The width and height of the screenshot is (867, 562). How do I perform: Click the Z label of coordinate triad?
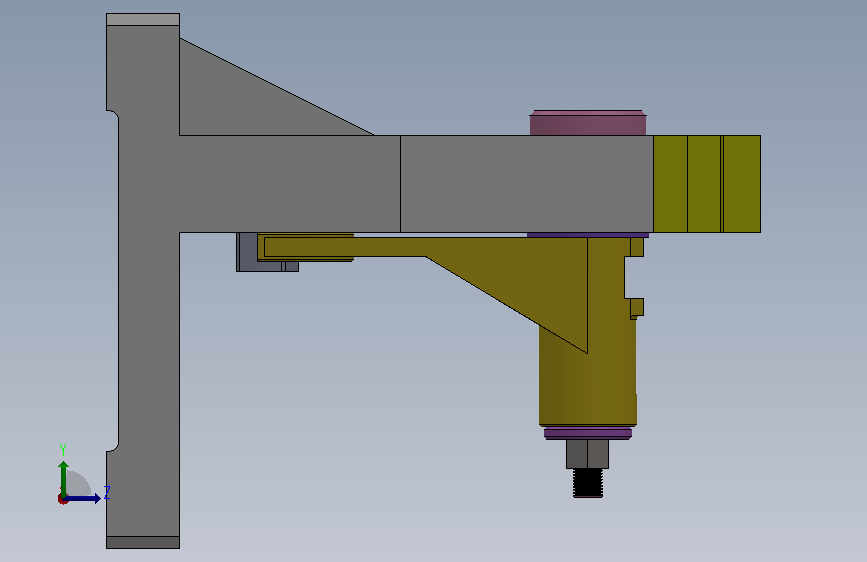107,492
